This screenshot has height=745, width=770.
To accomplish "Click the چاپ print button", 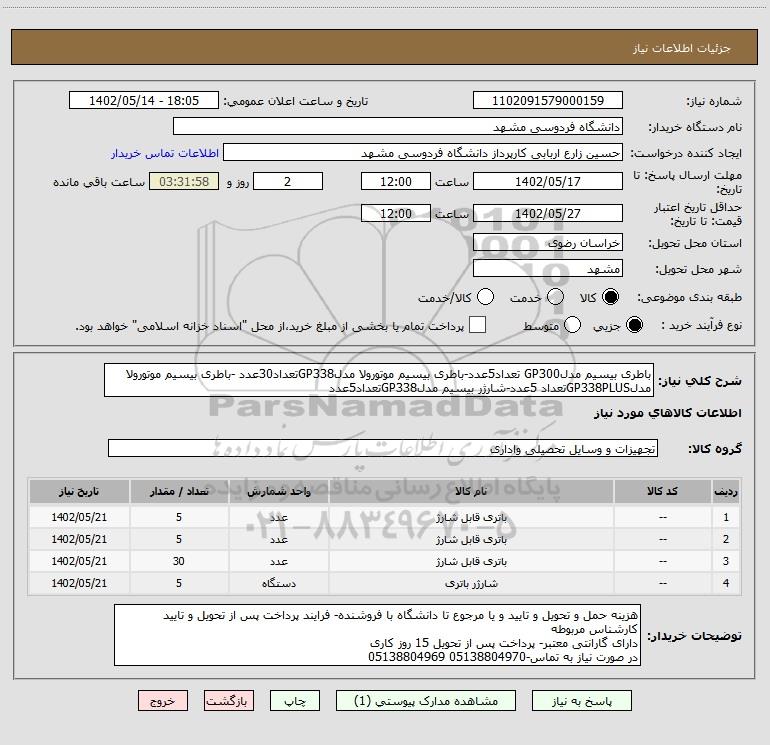I will coord(295,701).
